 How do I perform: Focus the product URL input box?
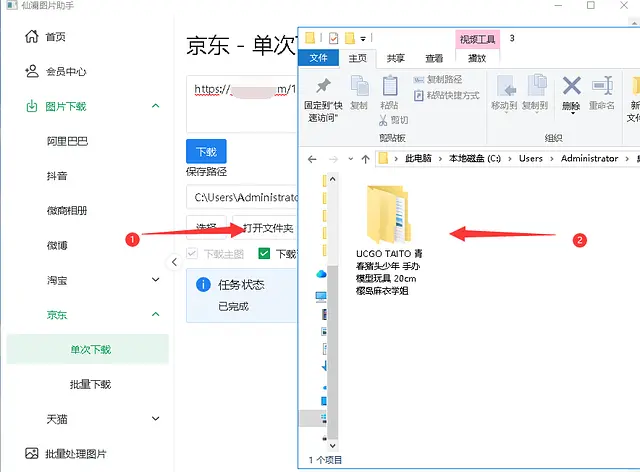pos(242,104)
